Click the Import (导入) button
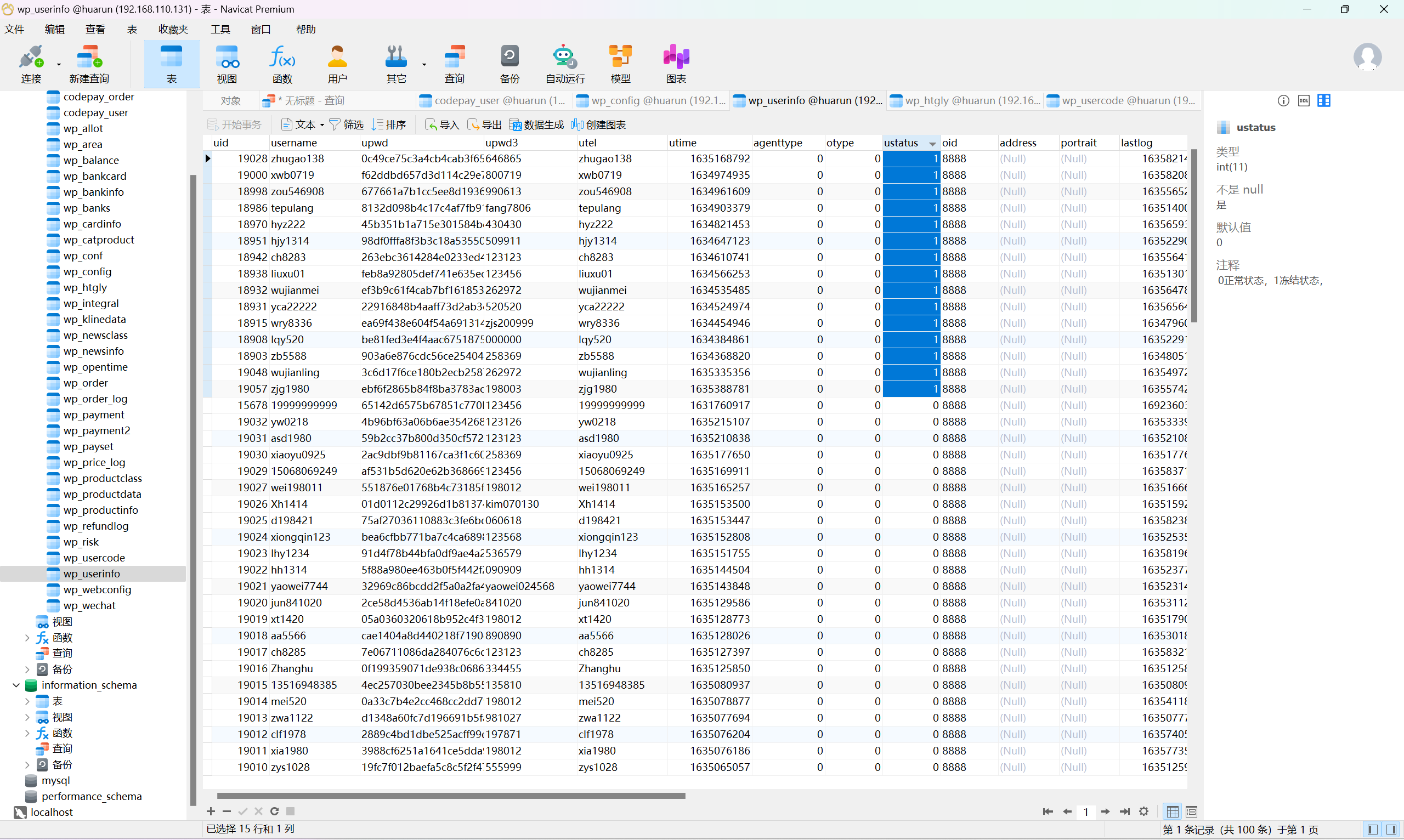 [441, 124]
